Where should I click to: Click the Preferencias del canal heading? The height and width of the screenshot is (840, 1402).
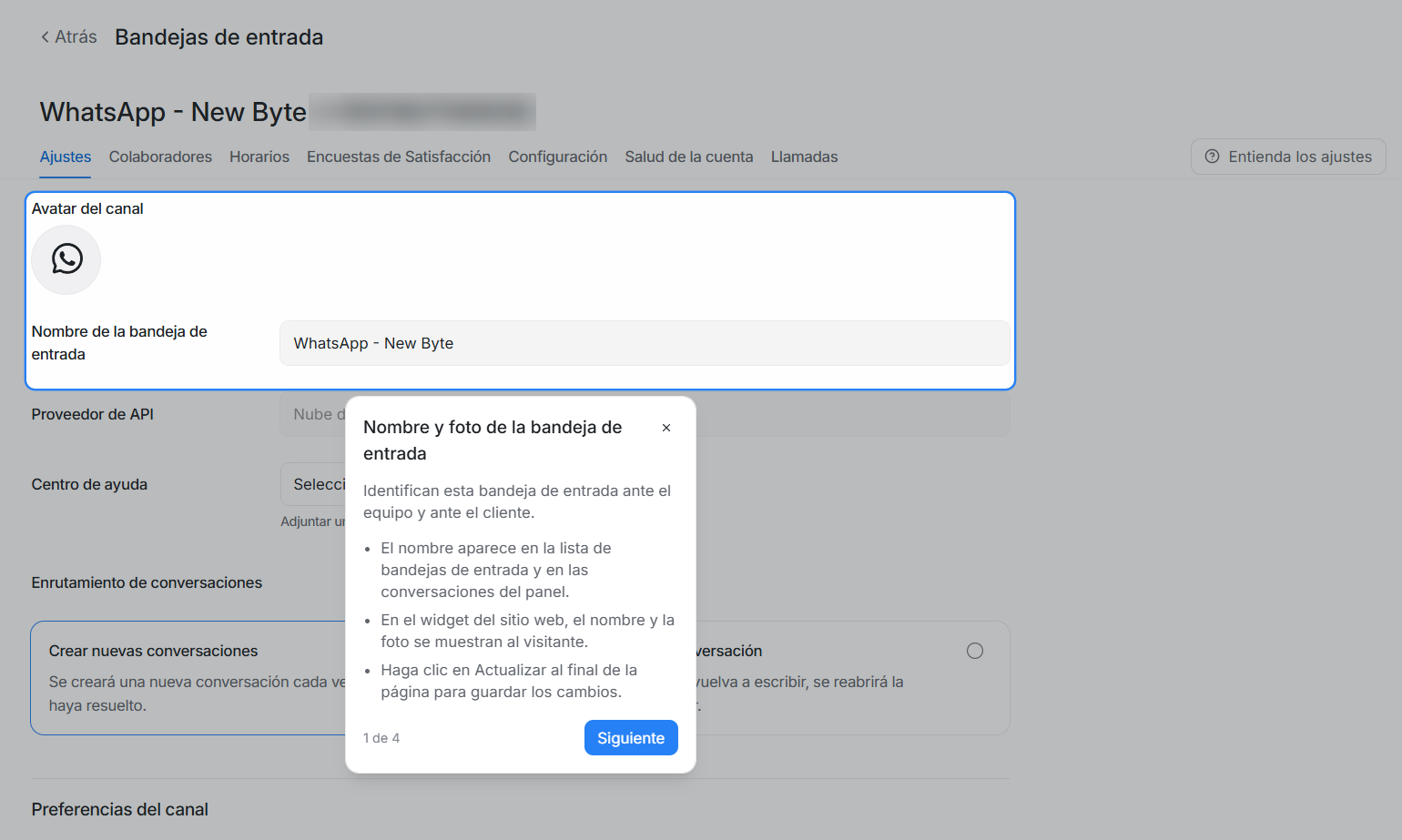click(x=120, y=809)
